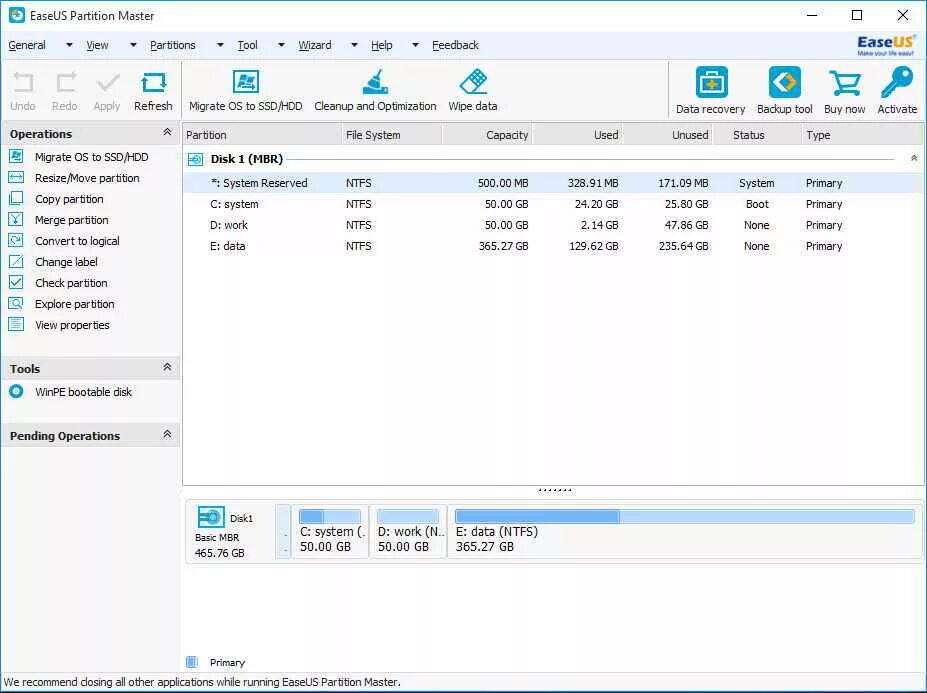Collapse the Pending Operations panel
927x693 pixels.
pyautogui.click(x=167, y=435)
